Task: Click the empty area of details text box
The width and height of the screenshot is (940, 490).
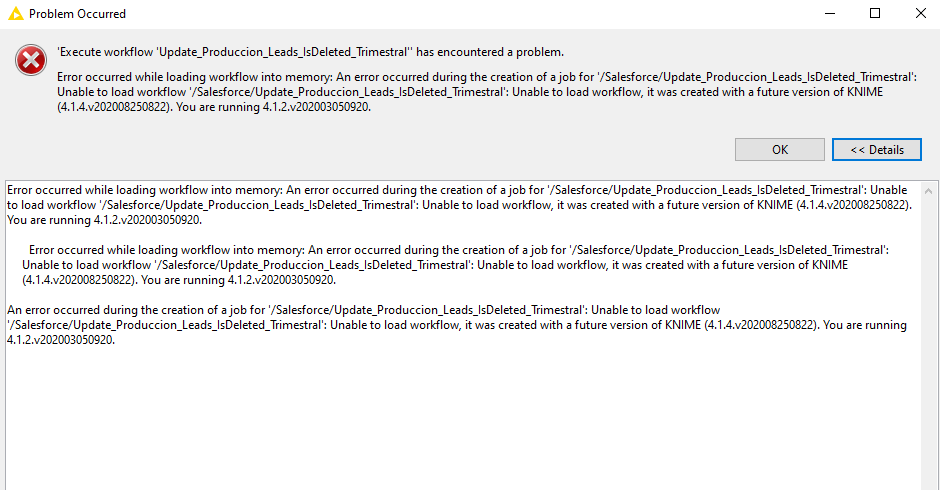Action: coord(462,420)
